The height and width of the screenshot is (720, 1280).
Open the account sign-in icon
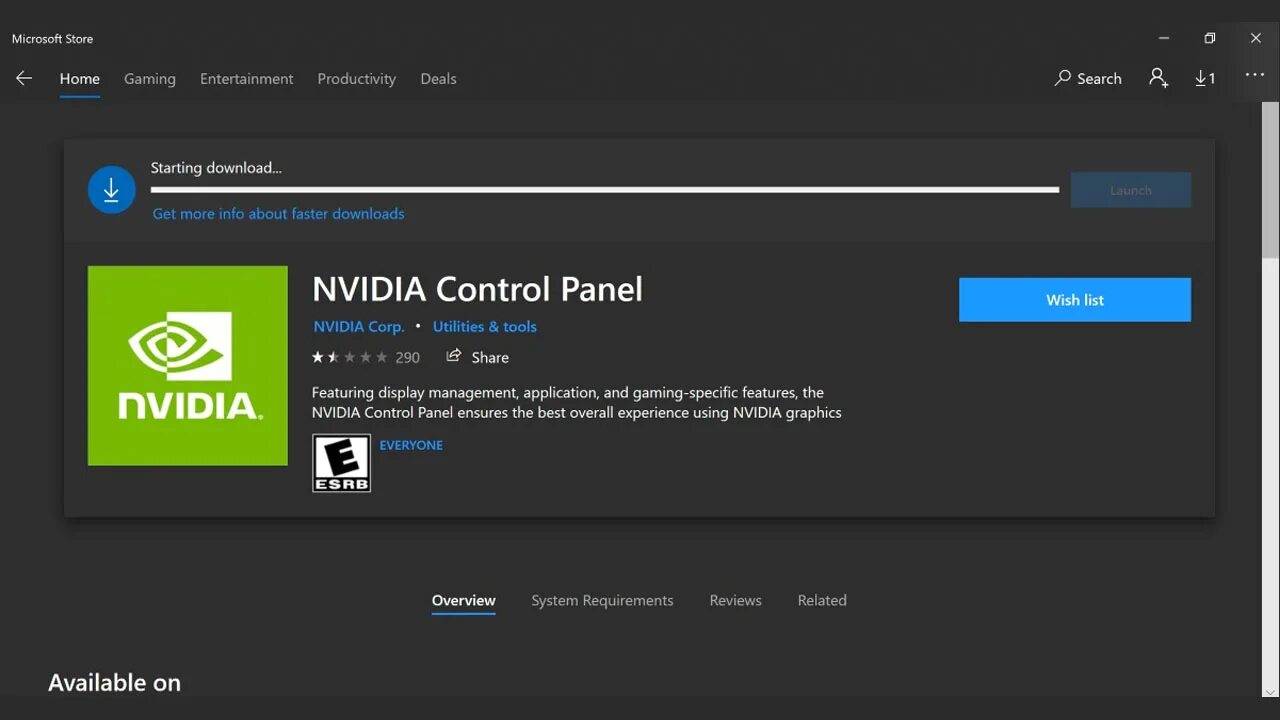(x=1158, y=78)
